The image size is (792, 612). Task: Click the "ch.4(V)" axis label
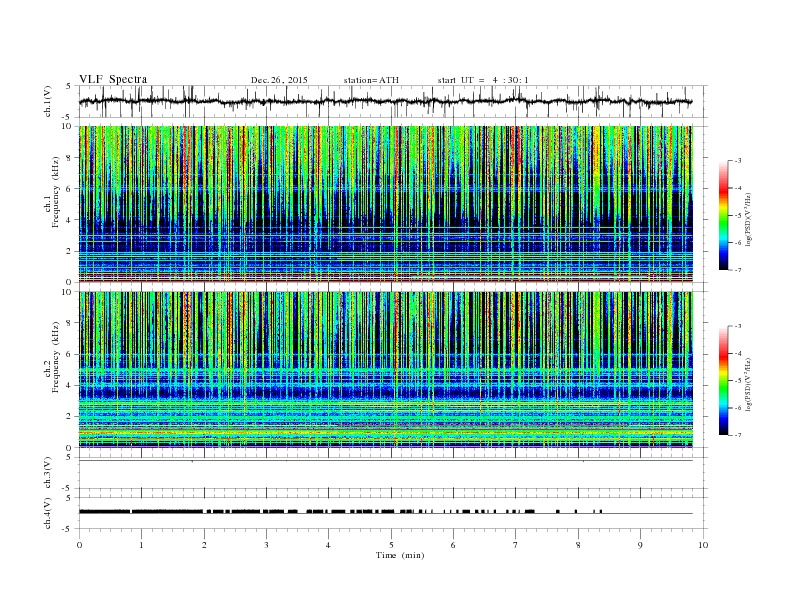click(x=48, y=513)
